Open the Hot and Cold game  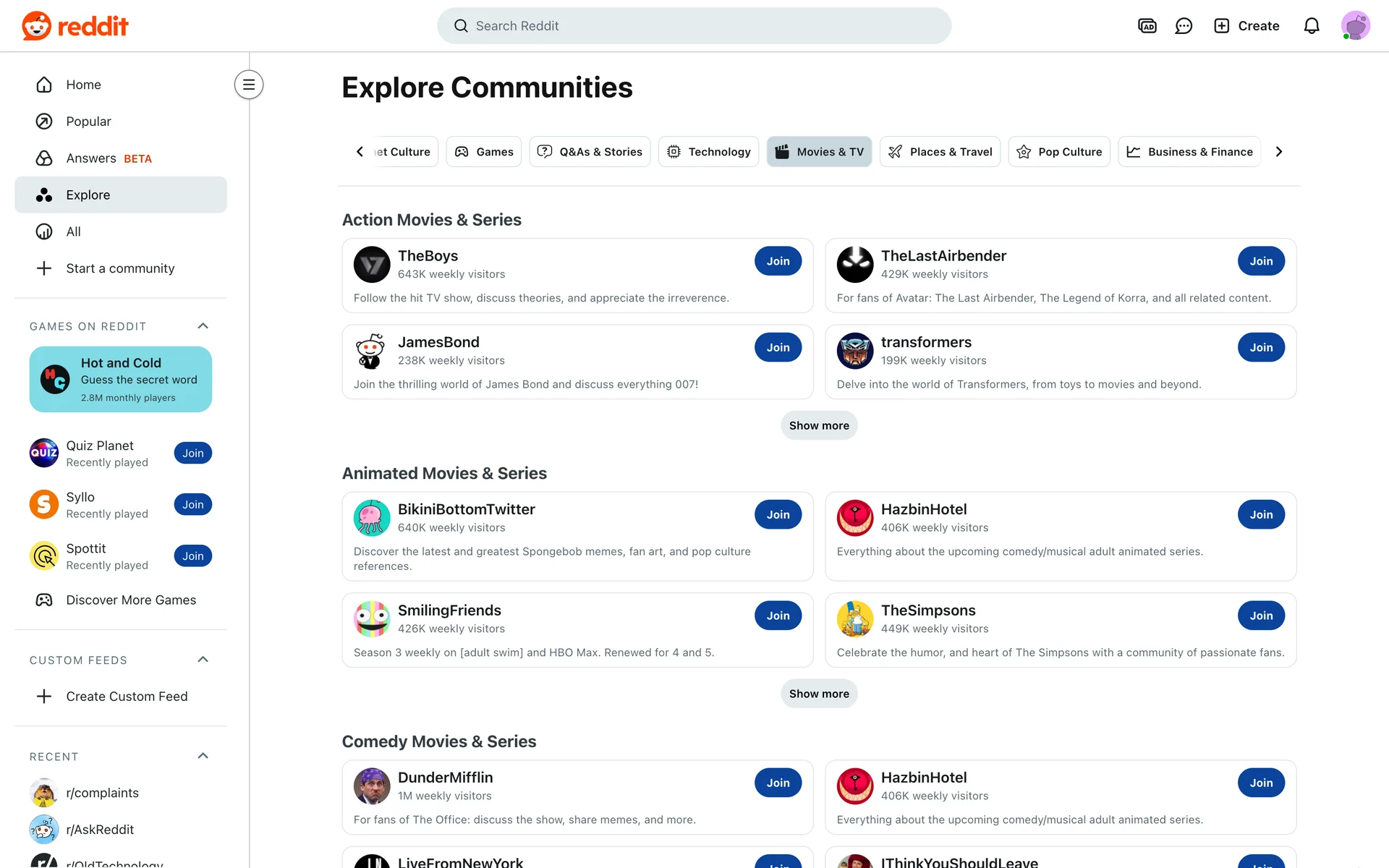(x=121, y=379)
